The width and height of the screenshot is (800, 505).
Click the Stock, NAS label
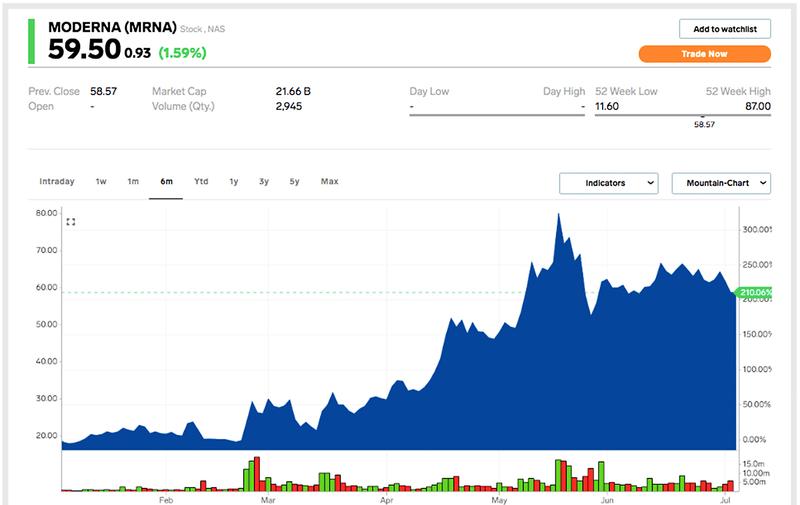point(203,29)
